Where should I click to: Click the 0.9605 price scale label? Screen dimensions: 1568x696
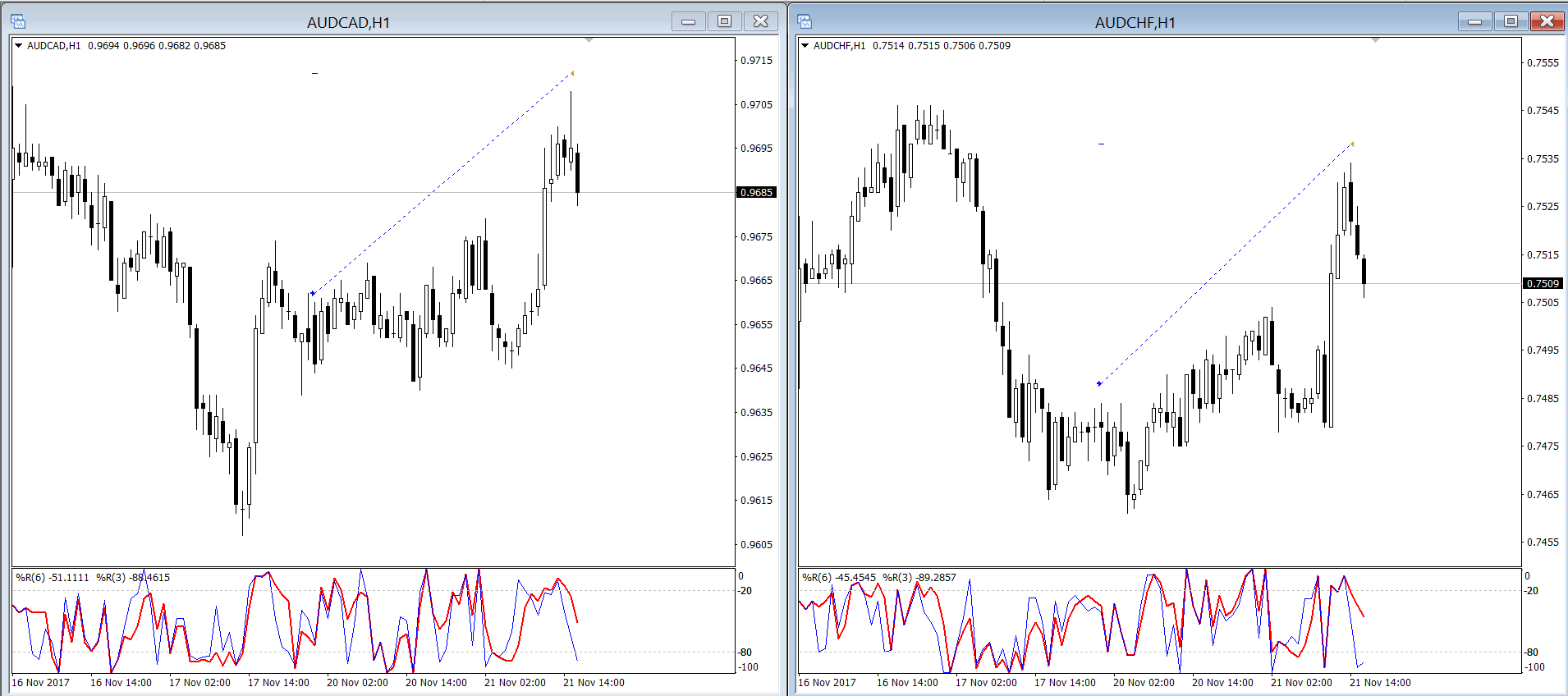(x=756, y=545)
